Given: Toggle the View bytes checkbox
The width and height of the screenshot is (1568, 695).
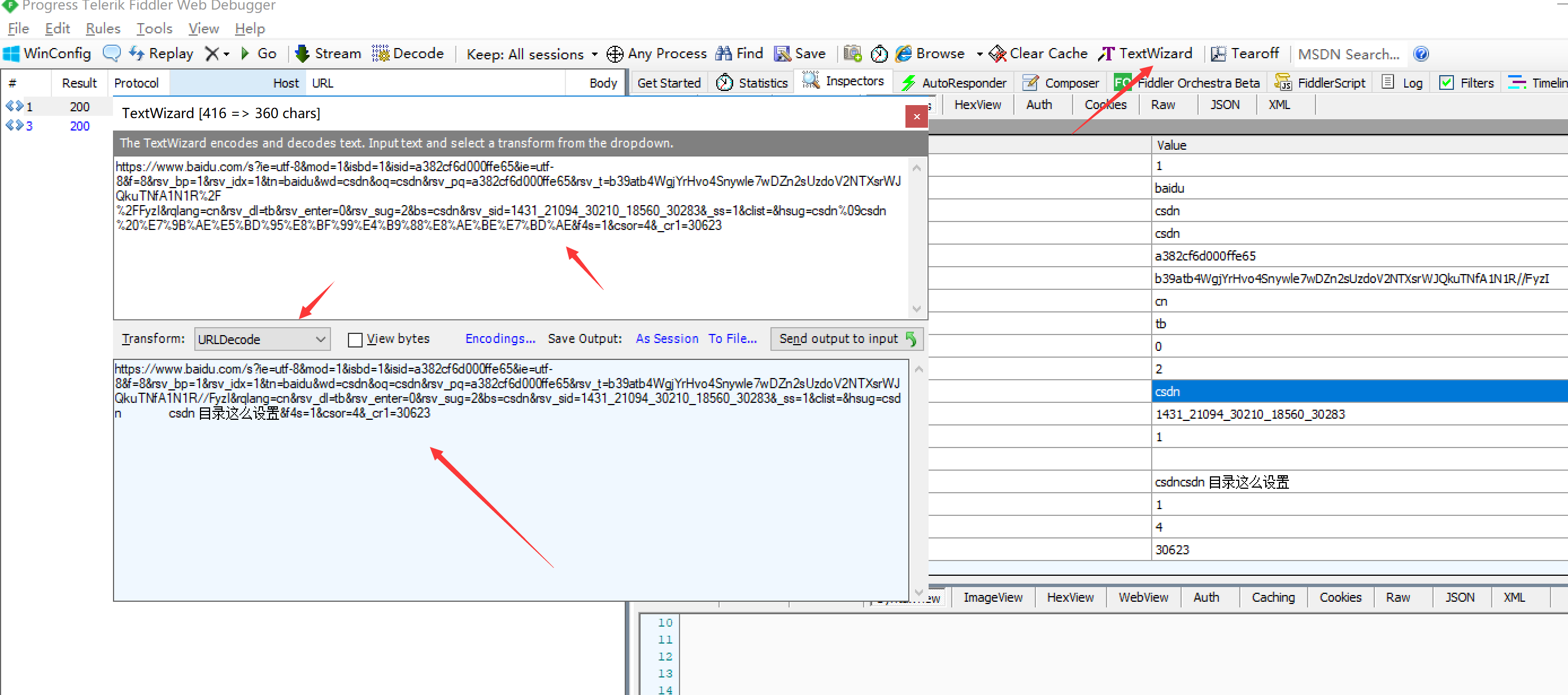Looking at the screenshot, I should pos(355,339).
